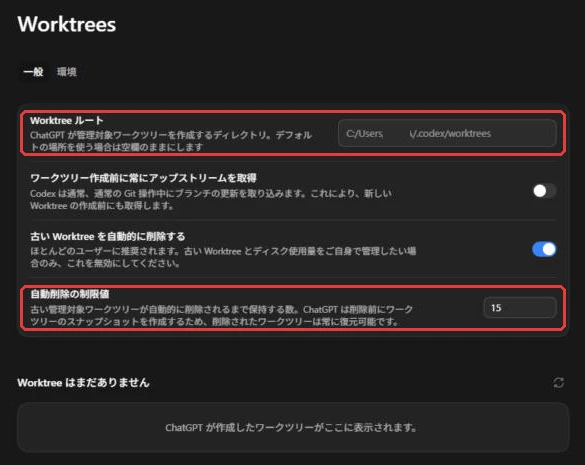Enable ワークツリー作成前に常にアップストリームを取得 toggle

[544, 191]
